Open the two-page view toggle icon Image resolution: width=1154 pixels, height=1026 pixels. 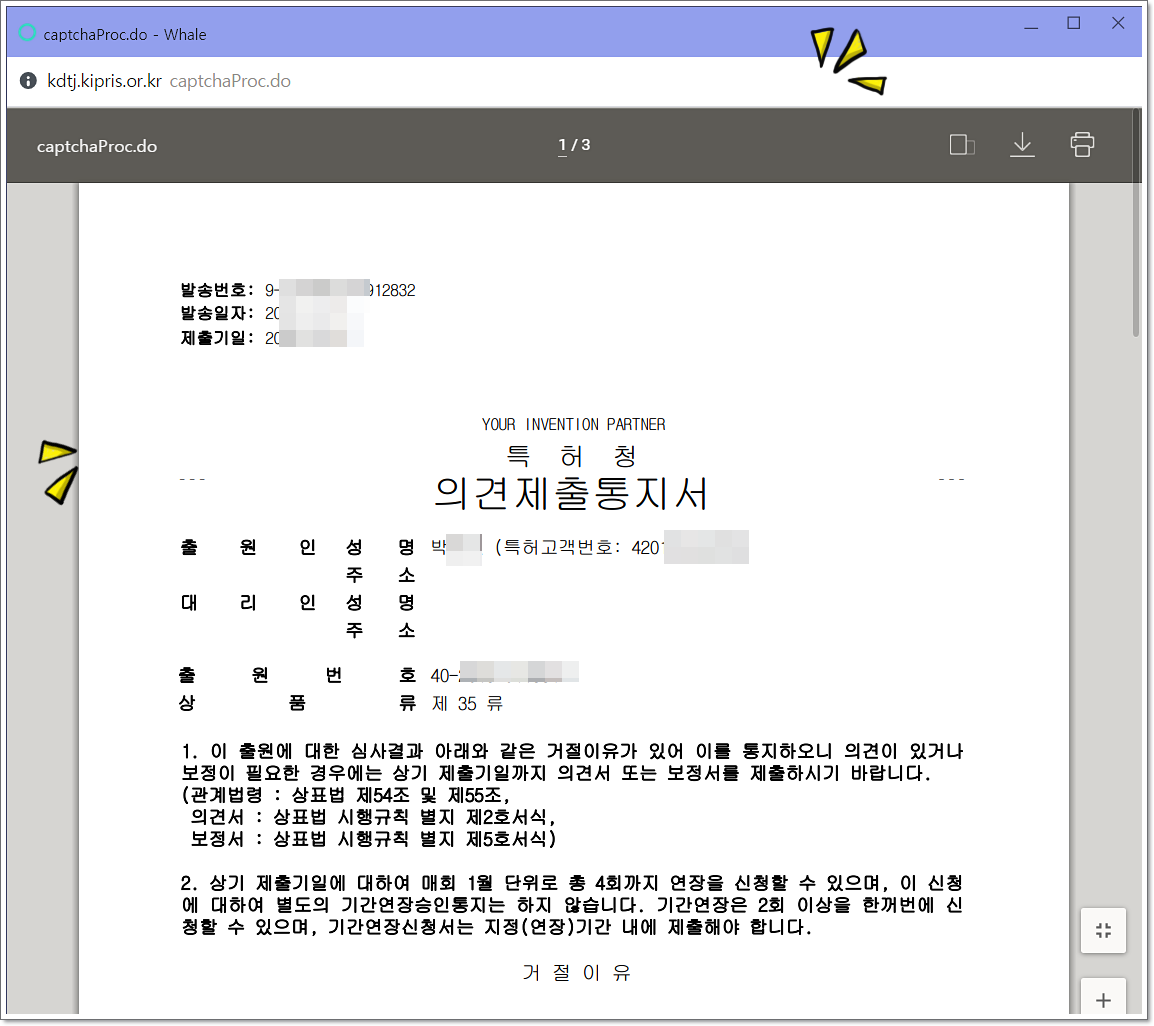click(962, 145)
